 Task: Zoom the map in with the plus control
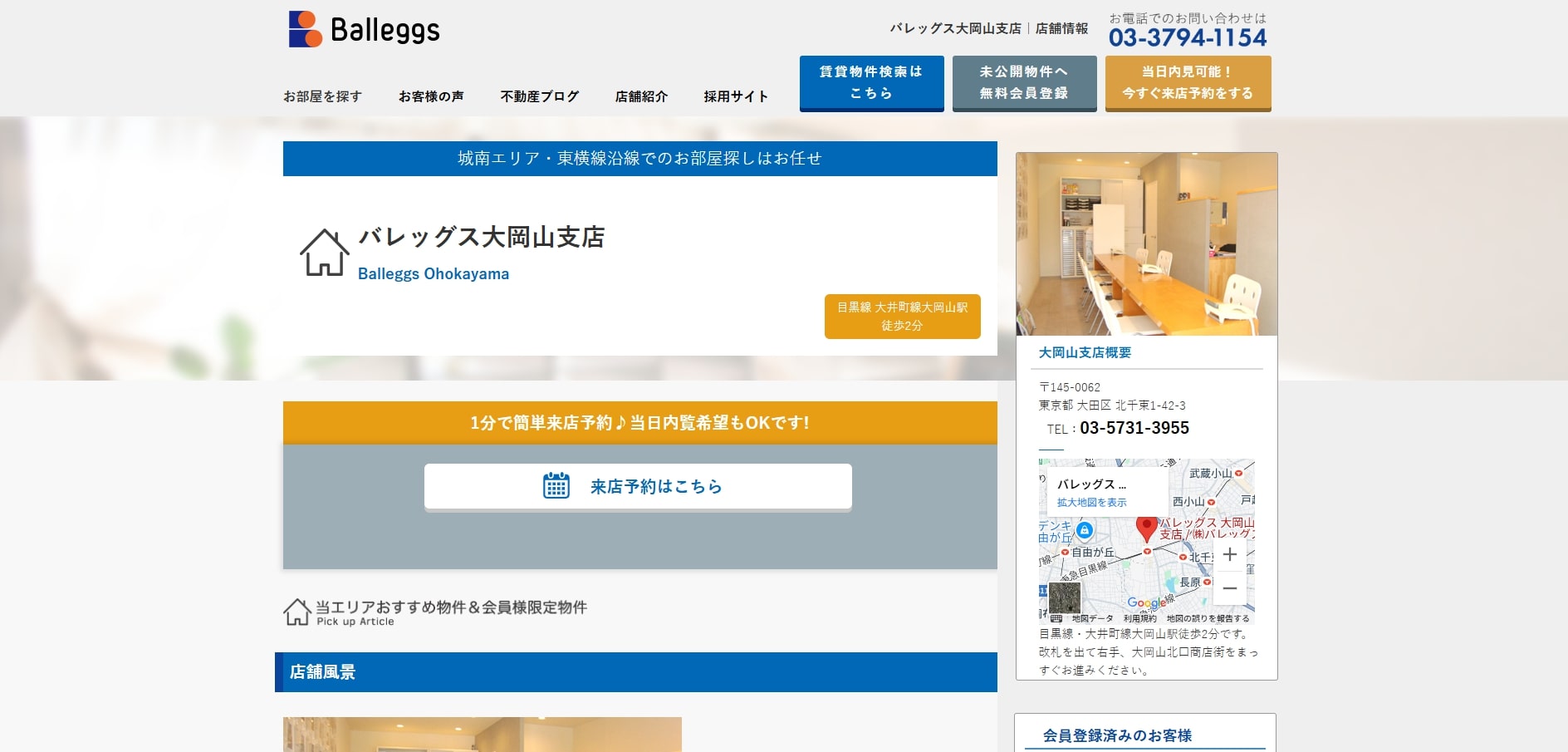point(1229,554)
